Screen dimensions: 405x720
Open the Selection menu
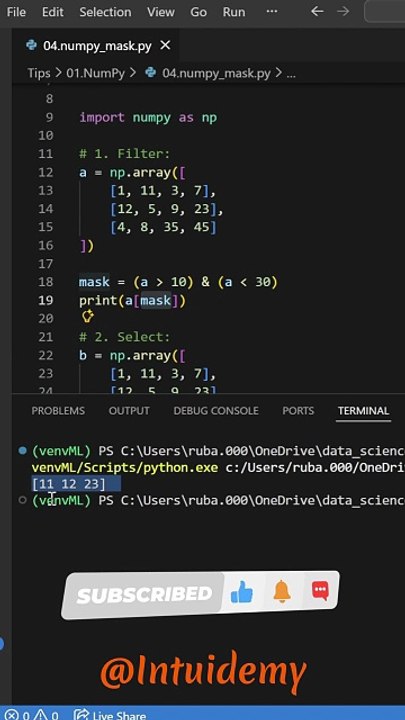(105, 11)
